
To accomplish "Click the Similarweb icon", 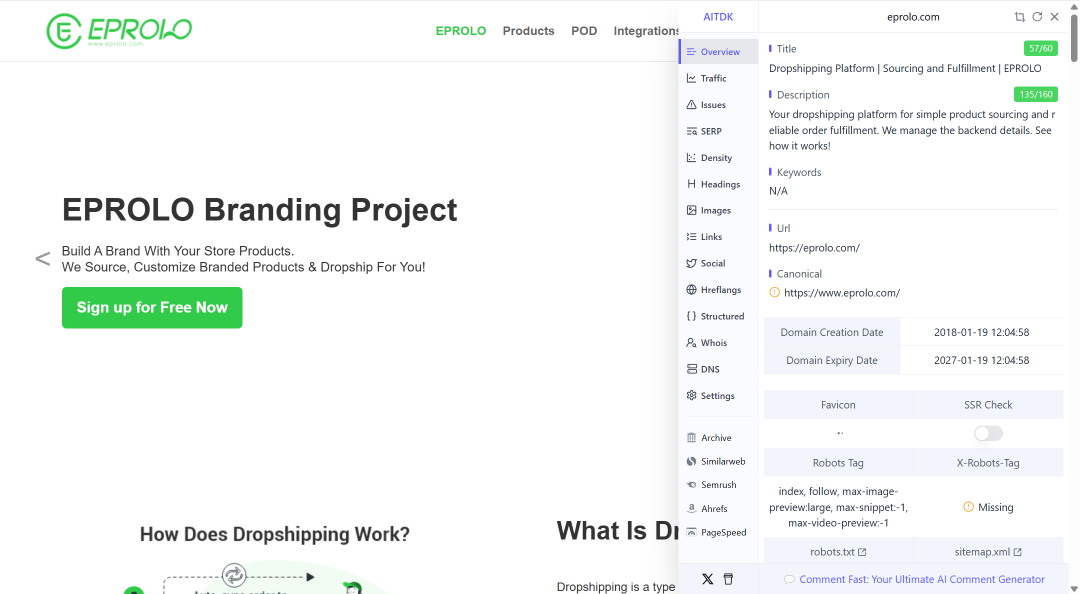I will click(692, 461).
